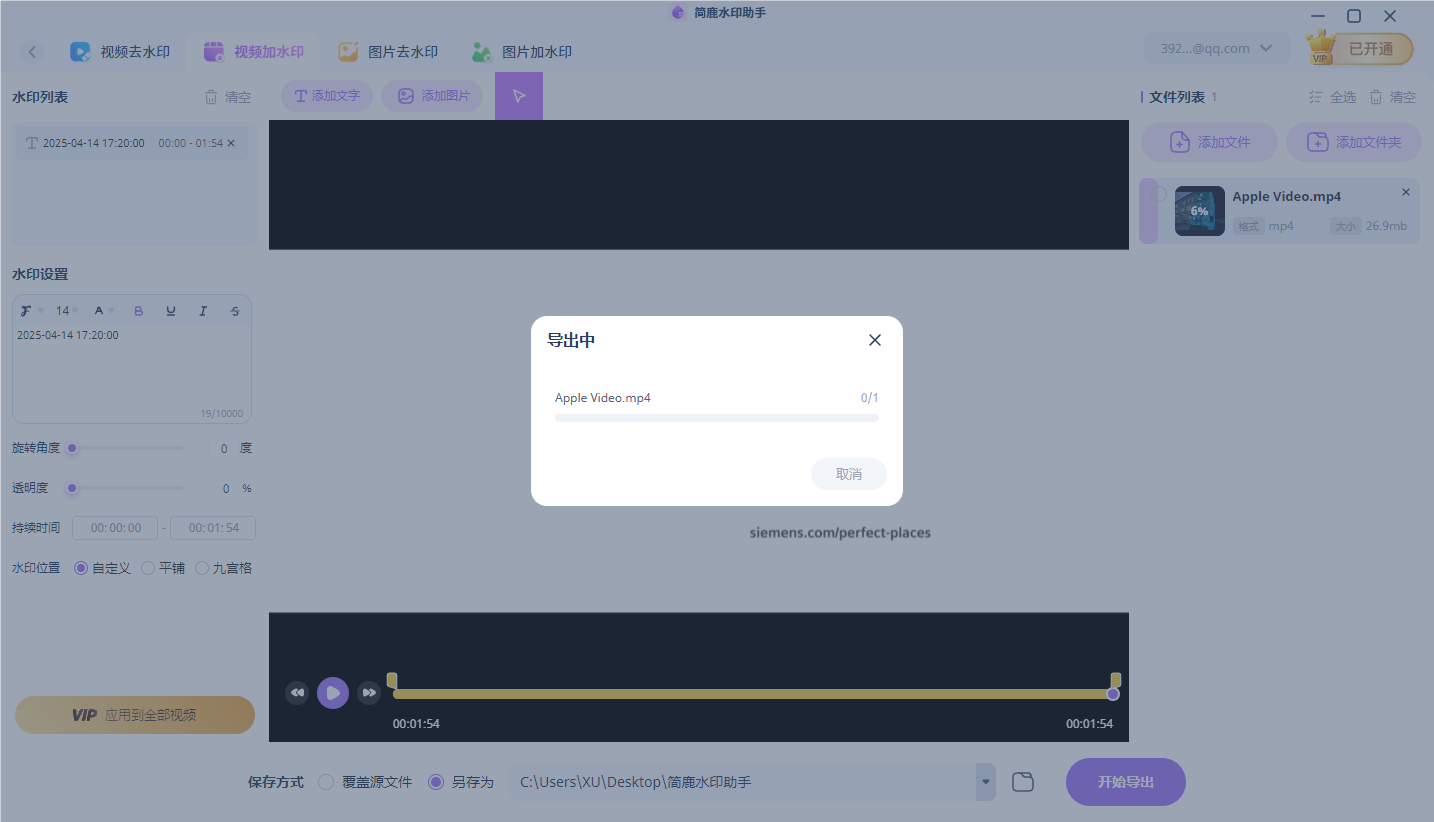Screen dimensions: 1434x822
Task: Fast-forward the video preview
Action: tap(369, 692)
